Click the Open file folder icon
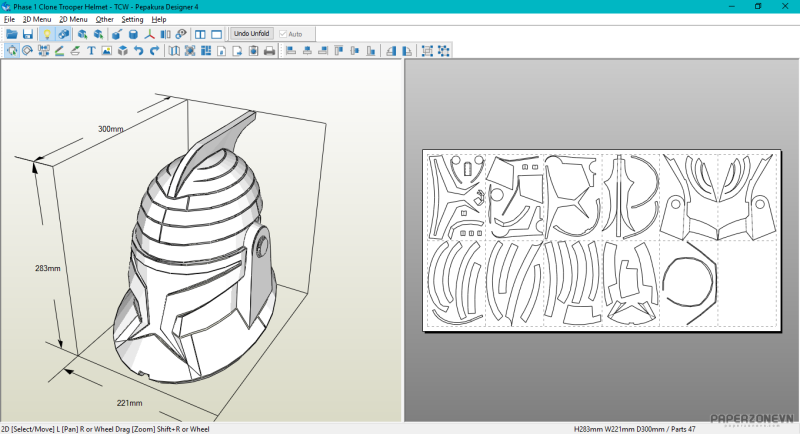Image resolution: width=800 pixels, height=434 pixels. pyautogui.click(x=12, y=34)
